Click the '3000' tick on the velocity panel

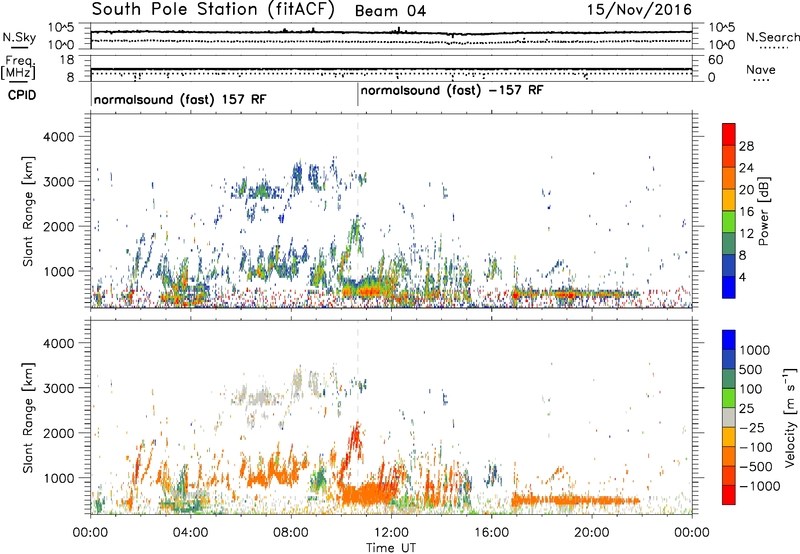point(58,388)
